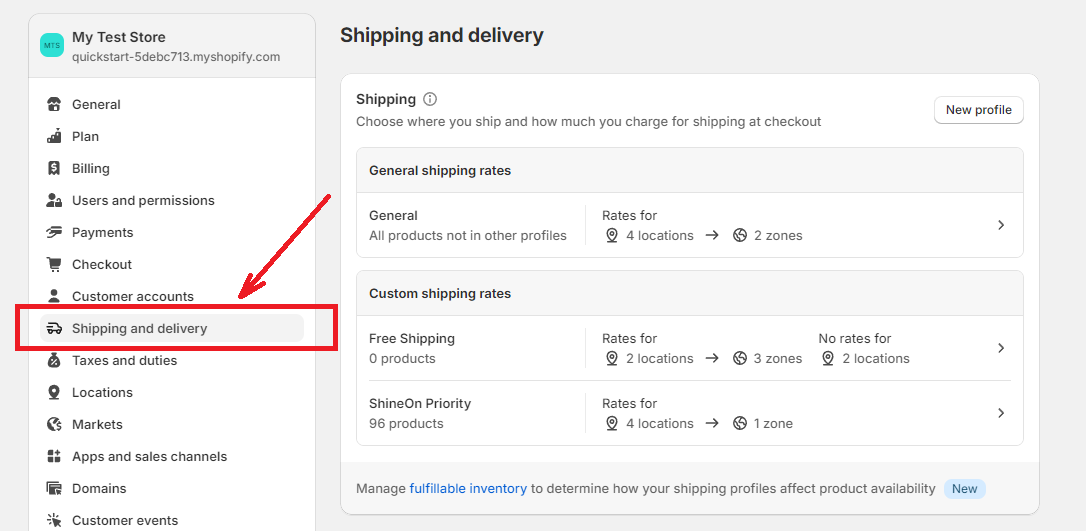Screen dimensions: 1086x531
Task: Click the MTS store avatar
Action: [52, 46]
